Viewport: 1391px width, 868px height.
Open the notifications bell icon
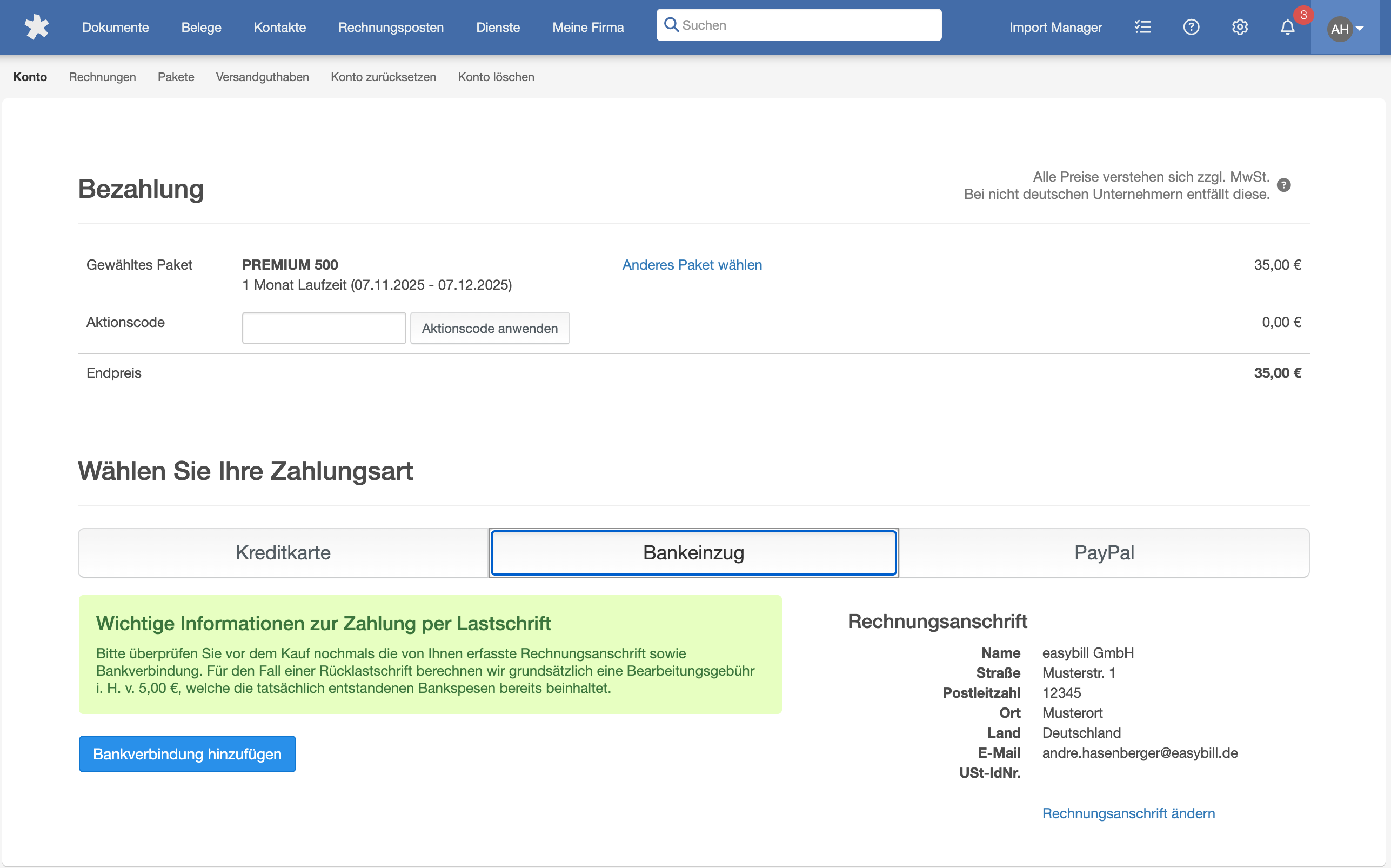pos(1288,27)
